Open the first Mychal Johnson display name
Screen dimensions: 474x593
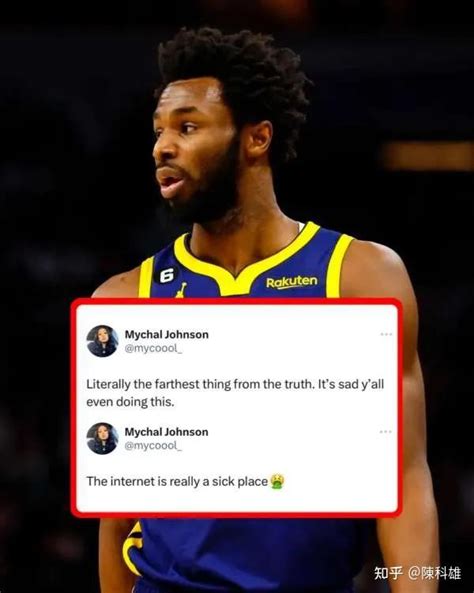pos(166,334)
